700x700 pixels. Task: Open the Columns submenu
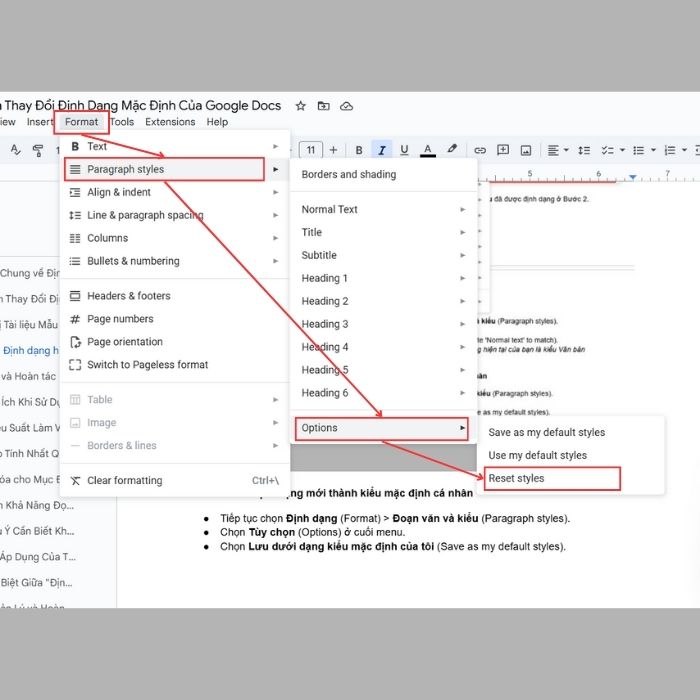[175, 238]
